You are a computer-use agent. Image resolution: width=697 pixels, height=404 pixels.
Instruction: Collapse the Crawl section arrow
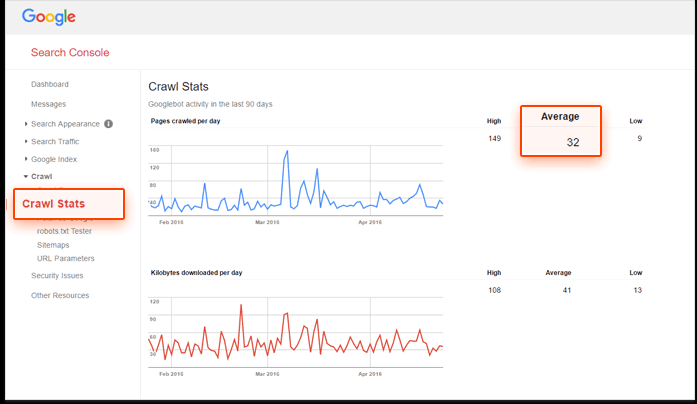click(26, 176)
